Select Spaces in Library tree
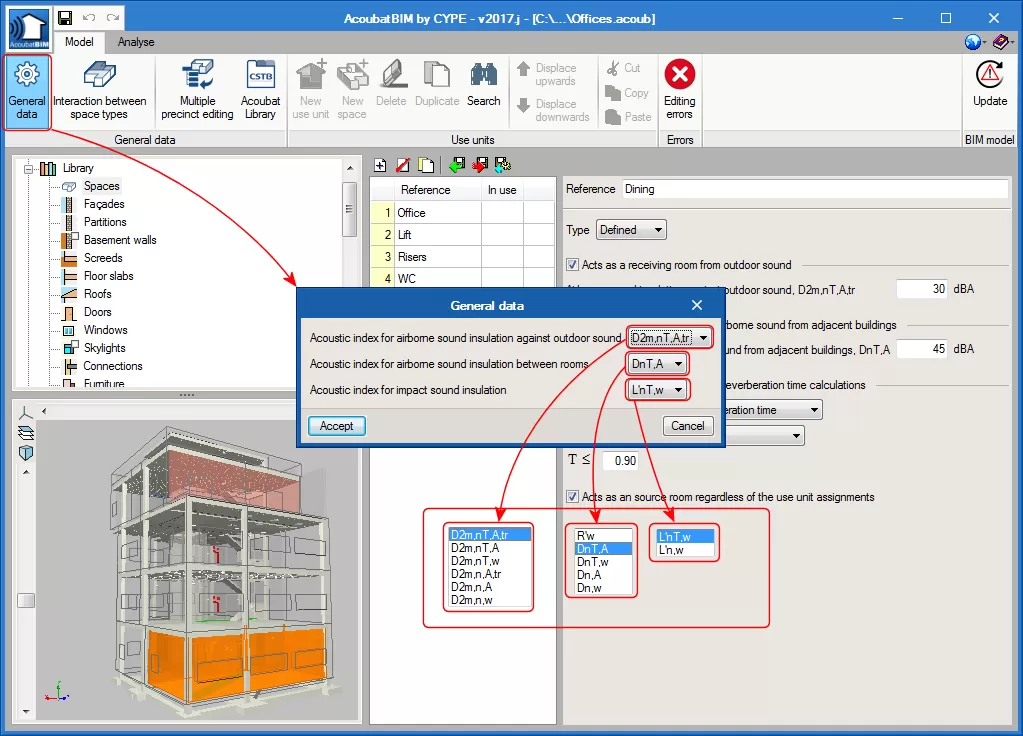This screenshot has height=736, width=1023. [x=101, y=186]
